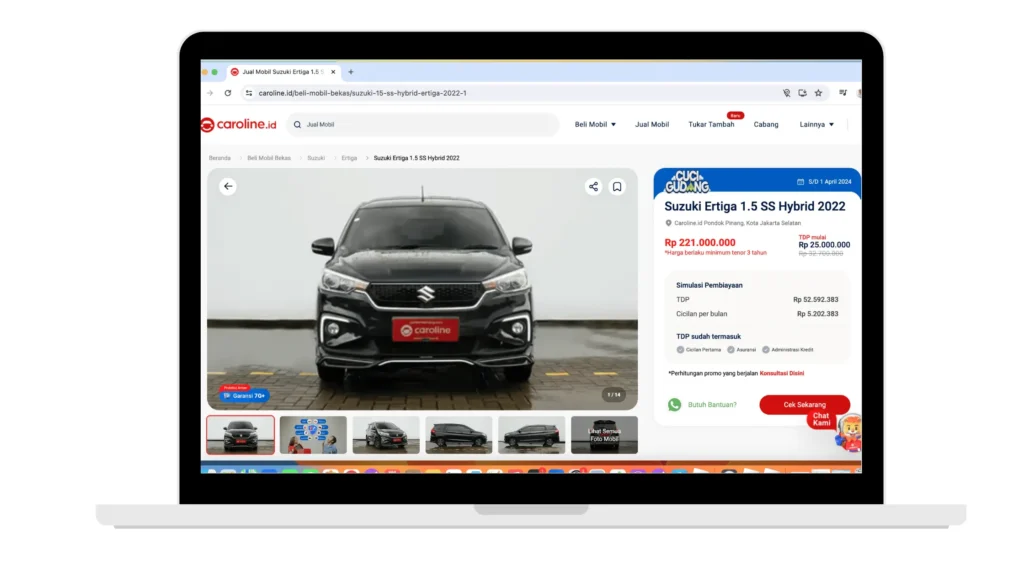Click the location pin icon under the title
This screenshot has width=1024, height=576.
click(668, 223)
